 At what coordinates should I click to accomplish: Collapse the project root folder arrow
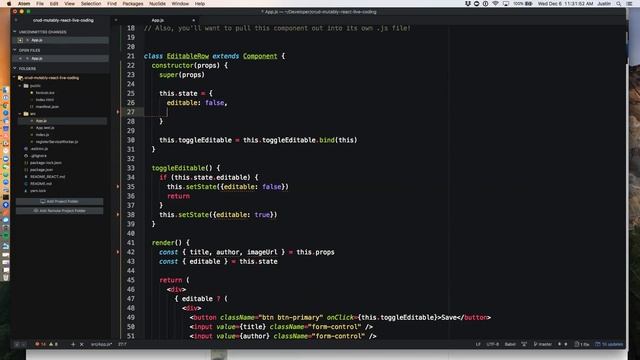coord(15,78)
